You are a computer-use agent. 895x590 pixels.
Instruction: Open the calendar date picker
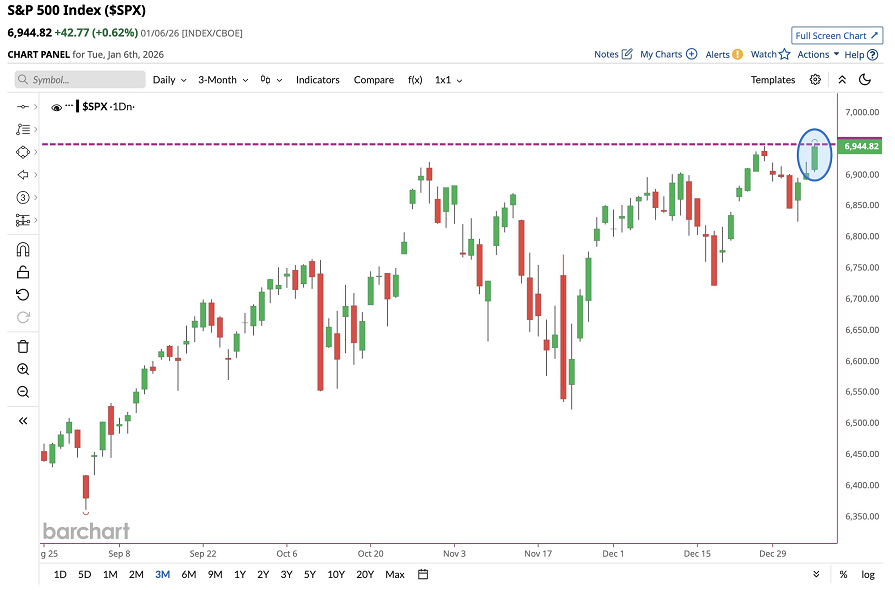click(x=423, y=575)
